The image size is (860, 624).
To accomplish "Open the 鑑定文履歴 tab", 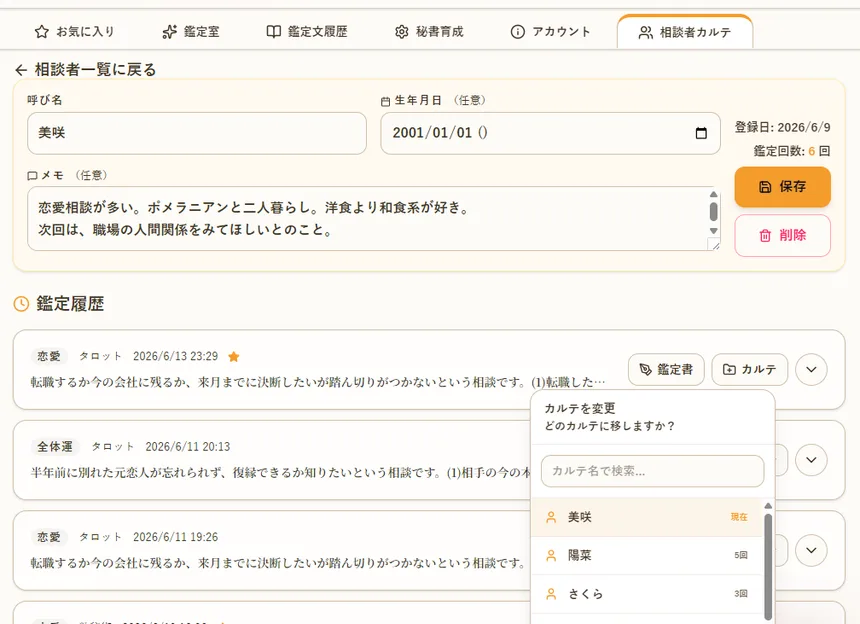I will 307,32.
